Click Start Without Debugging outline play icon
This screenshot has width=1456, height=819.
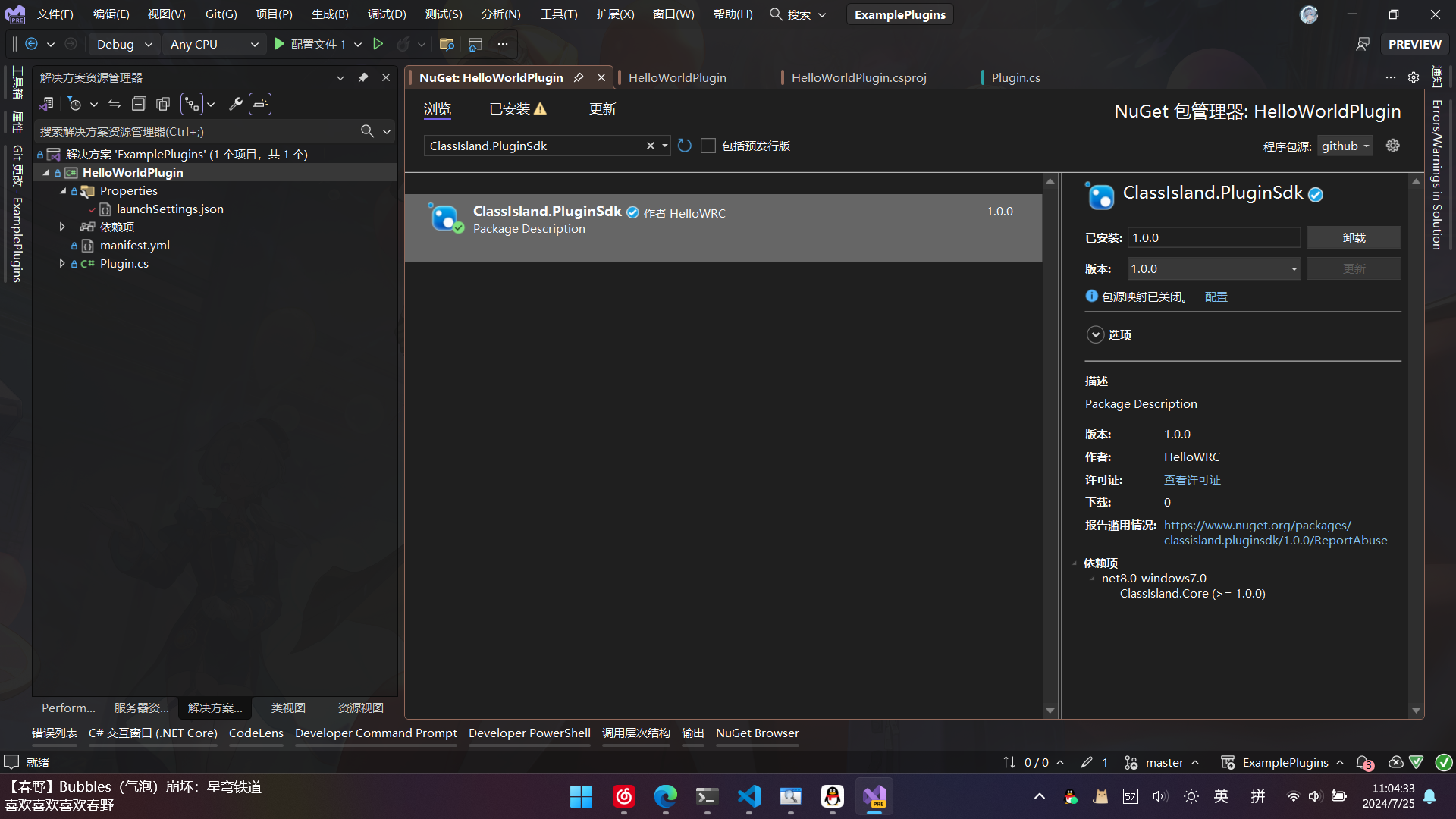coord(378,44)
